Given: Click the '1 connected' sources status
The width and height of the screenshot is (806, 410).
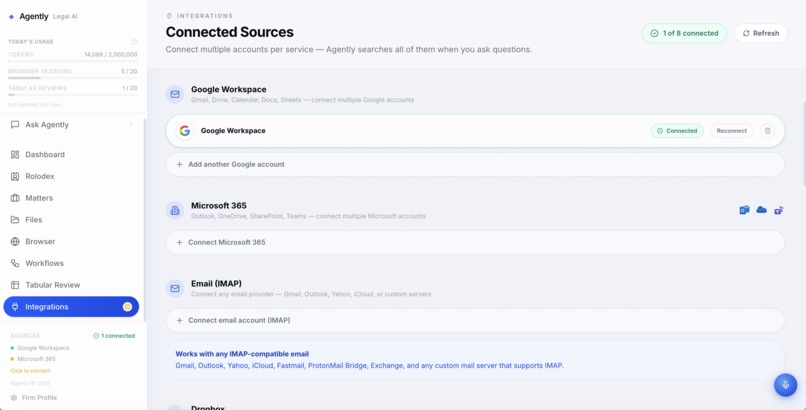Looking at the screenshot, I should click(114, 336).
